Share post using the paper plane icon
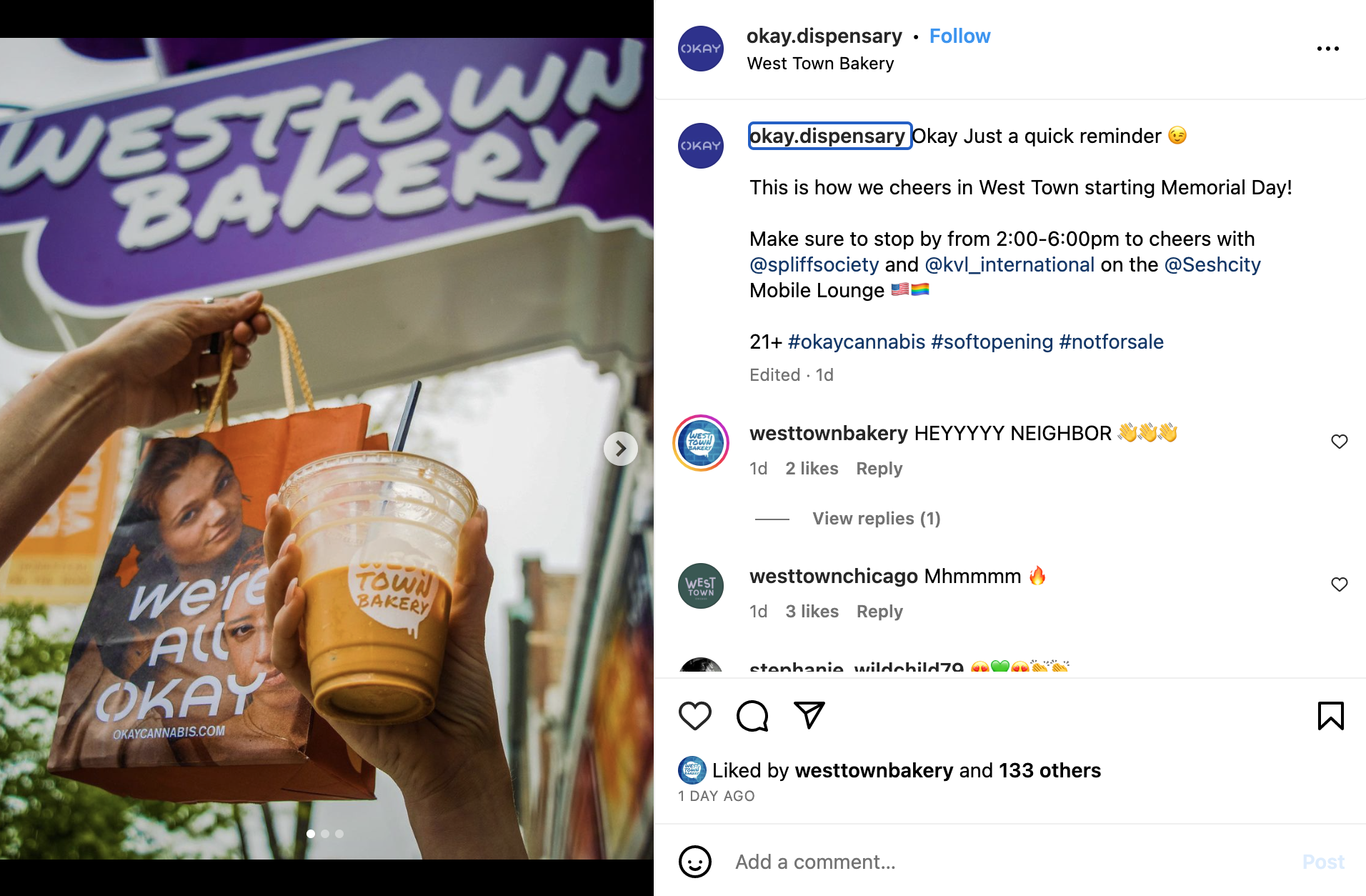 [x=809, y=715]
